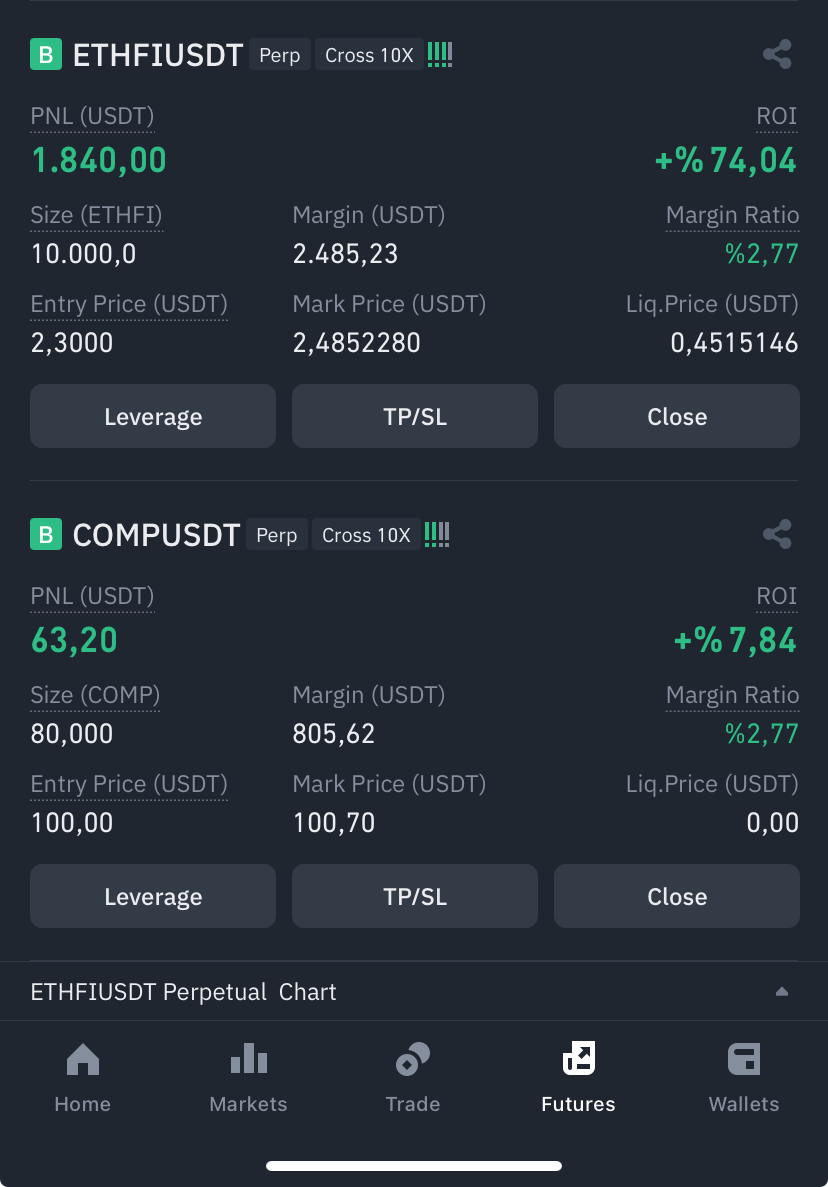
Task: Tap the COMPUSDT Margin Ratio label
Action: tap(733, 695)
